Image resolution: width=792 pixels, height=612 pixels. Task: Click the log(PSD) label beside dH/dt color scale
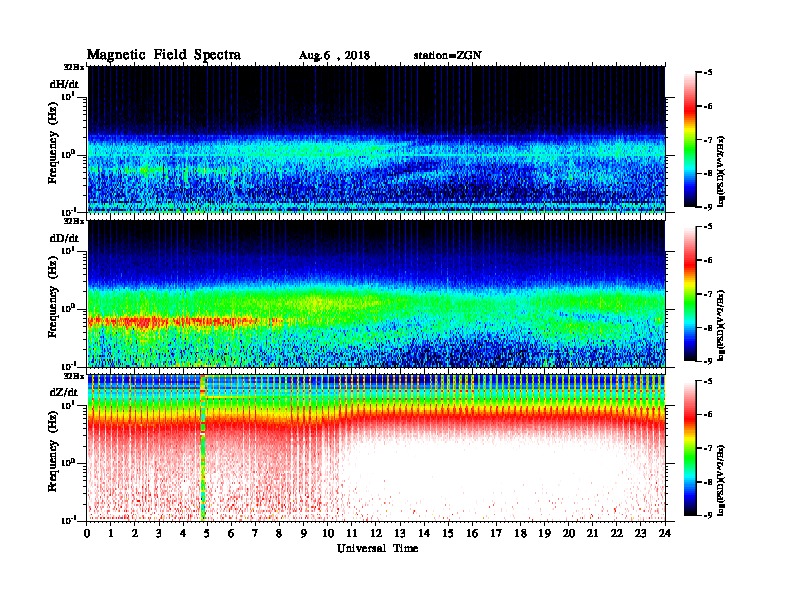(x=721, y=171)
